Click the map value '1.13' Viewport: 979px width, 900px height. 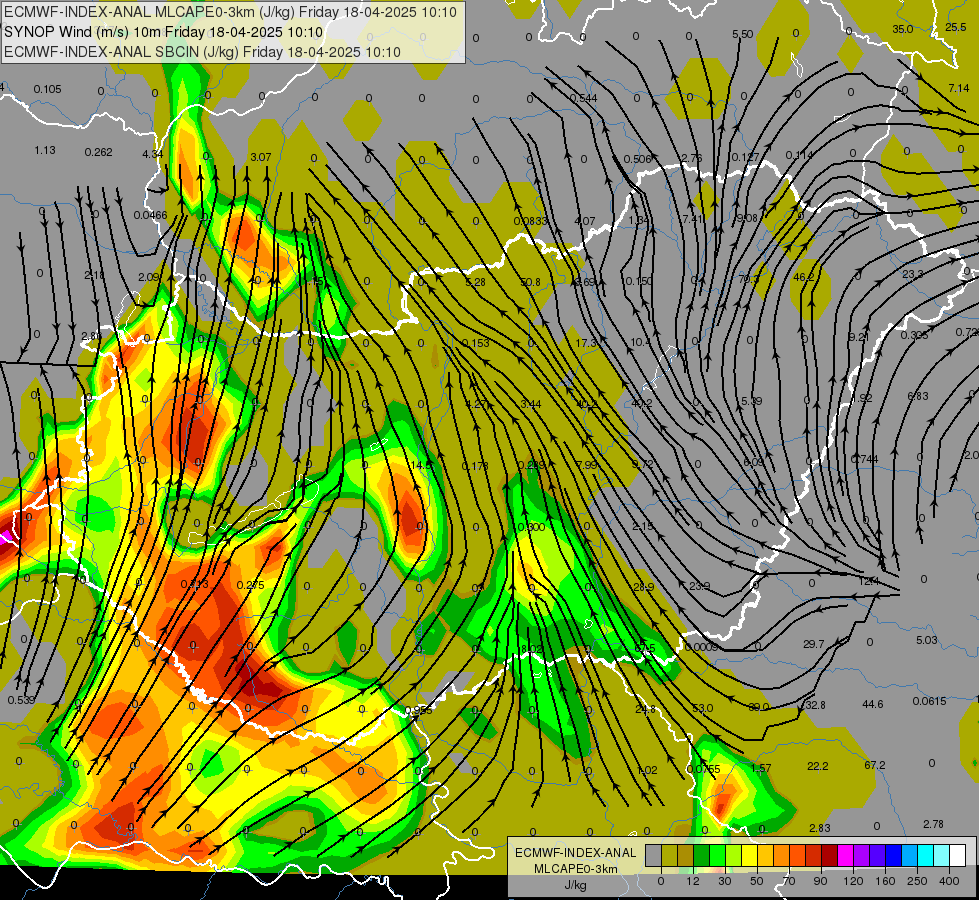[45, 151]
